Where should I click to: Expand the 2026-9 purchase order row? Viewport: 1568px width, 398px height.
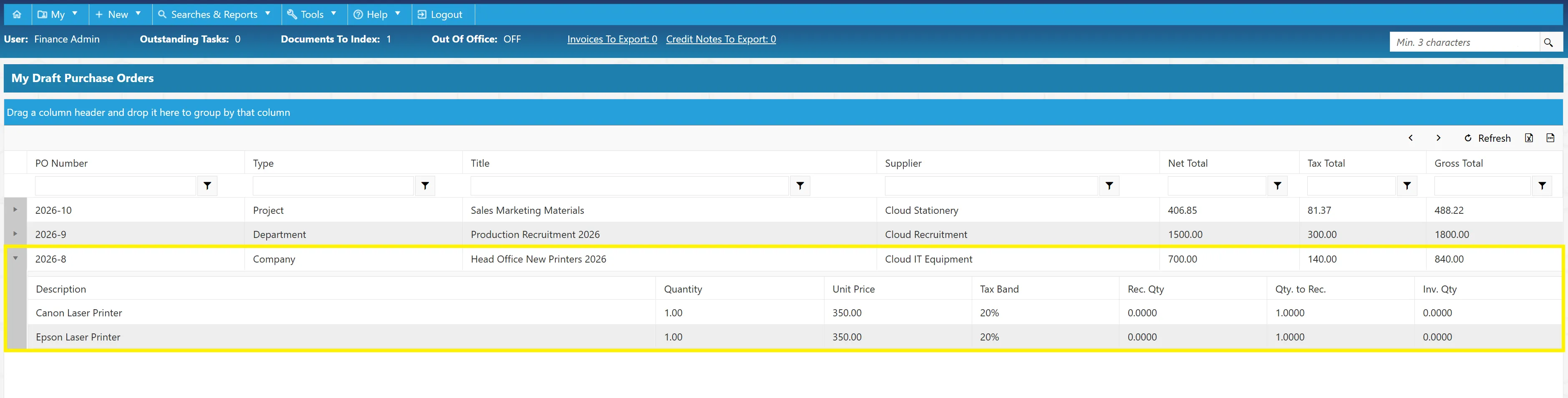click(x=15, y=234)
